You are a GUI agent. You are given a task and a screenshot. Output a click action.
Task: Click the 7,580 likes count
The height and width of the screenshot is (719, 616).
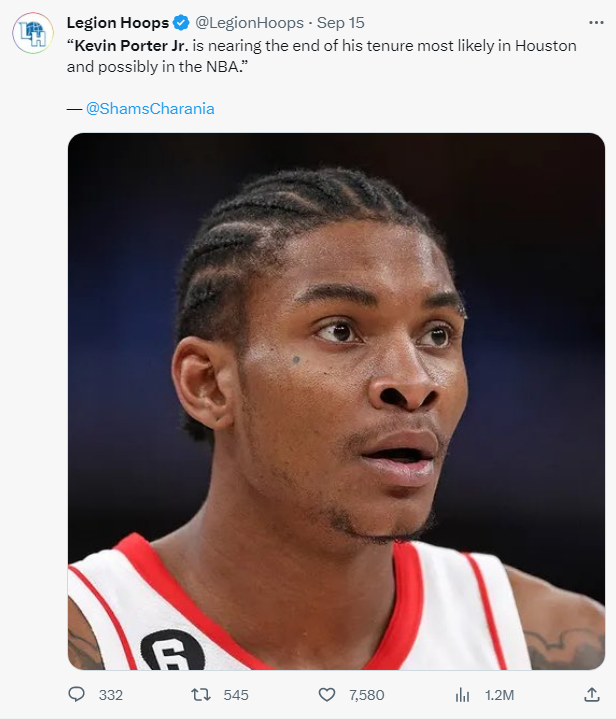(x=366, y=695)
